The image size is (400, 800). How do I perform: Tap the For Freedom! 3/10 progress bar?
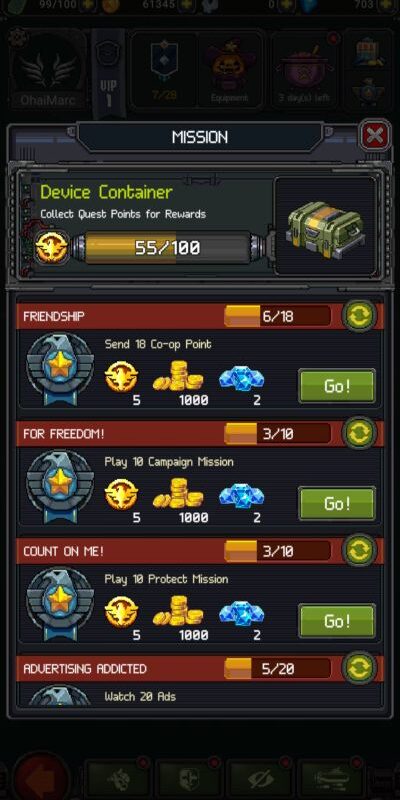click(x=278, y=434)
